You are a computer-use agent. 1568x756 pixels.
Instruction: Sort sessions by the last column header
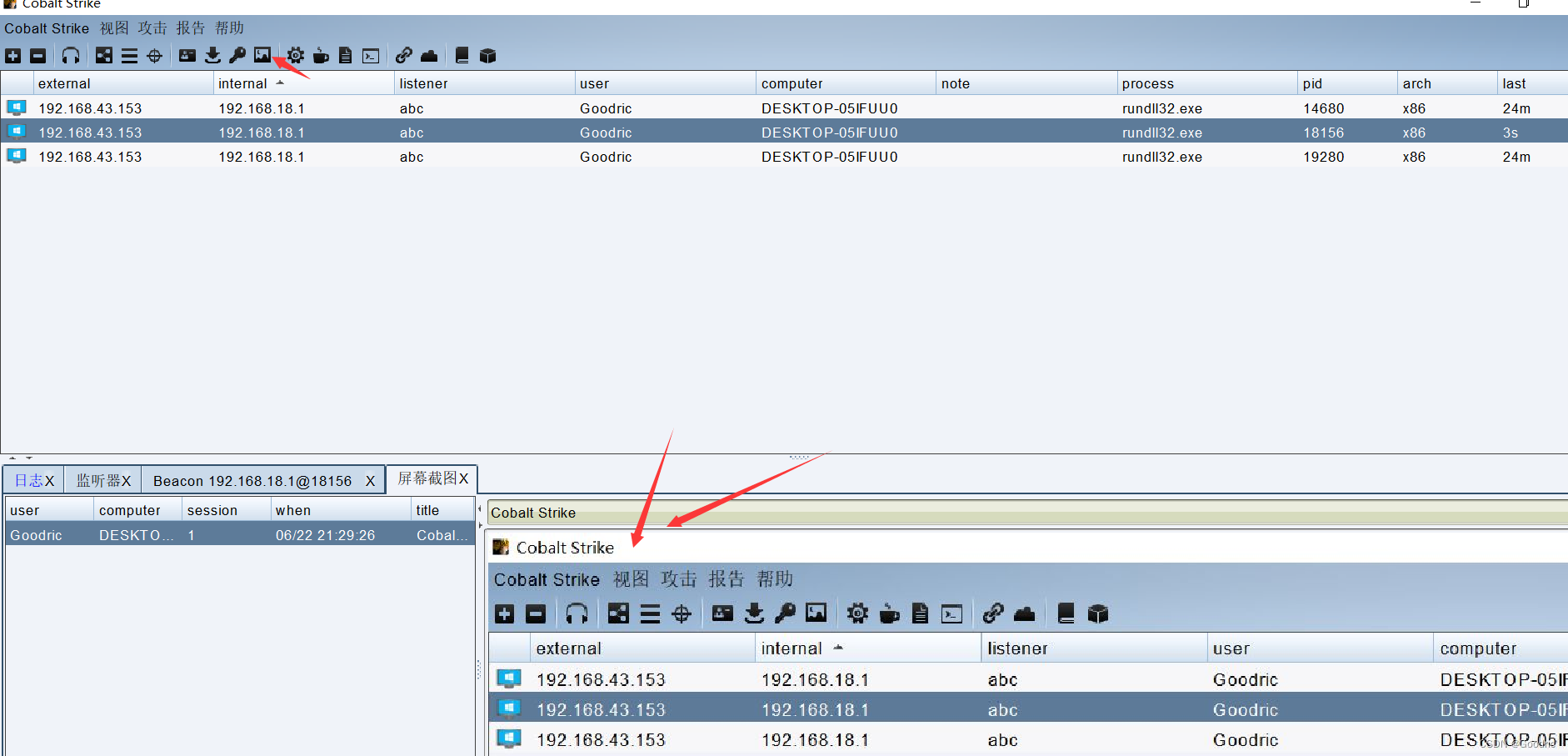tap(1532, 83)
